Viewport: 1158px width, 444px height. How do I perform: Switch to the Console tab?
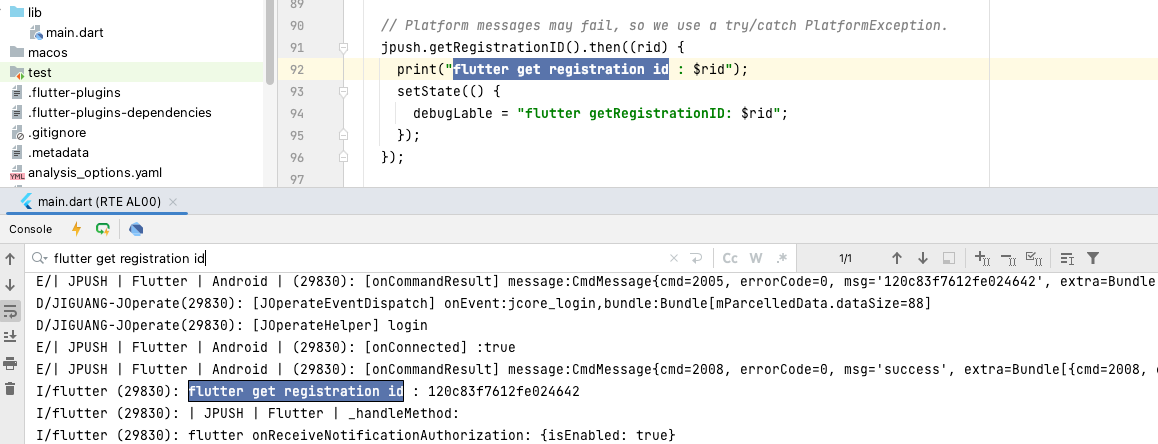click(30, 229)
